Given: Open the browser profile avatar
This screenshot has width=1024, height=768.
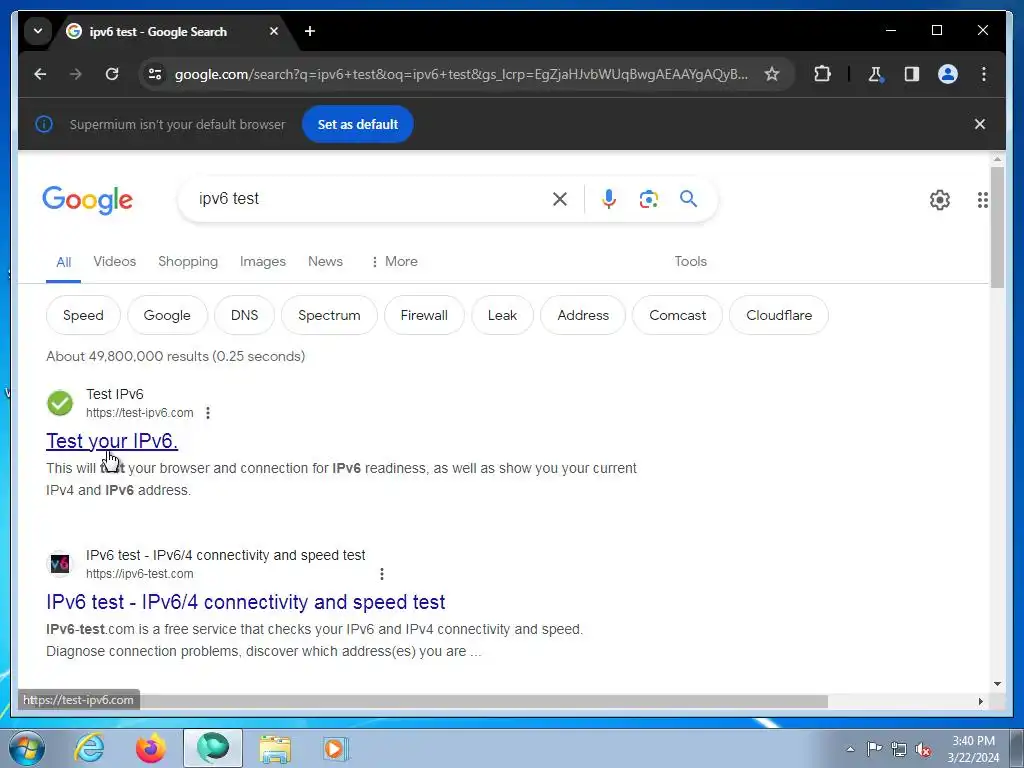Looking at the screenshot, I should click(x=948, y=74).
